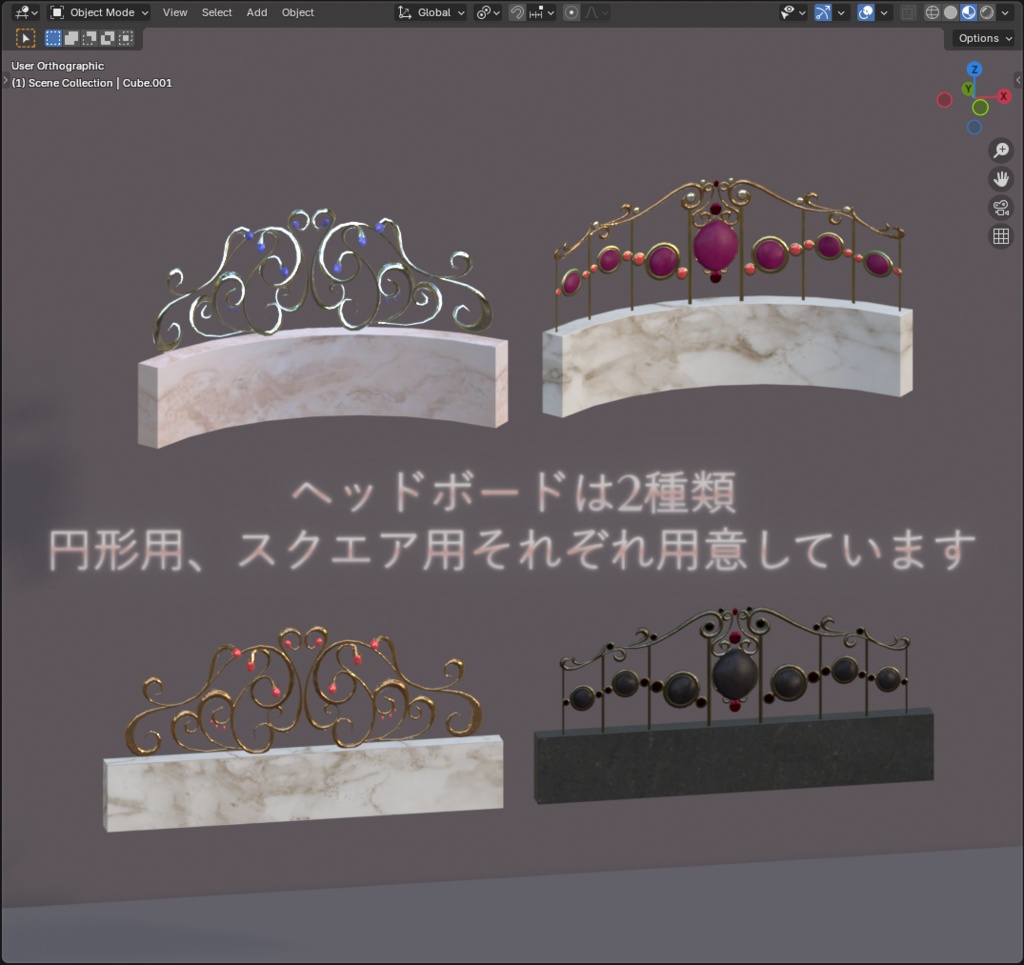Toggle proportional editing icon
The width and height of the screenshot is (1024, 965).
(572, 12)
